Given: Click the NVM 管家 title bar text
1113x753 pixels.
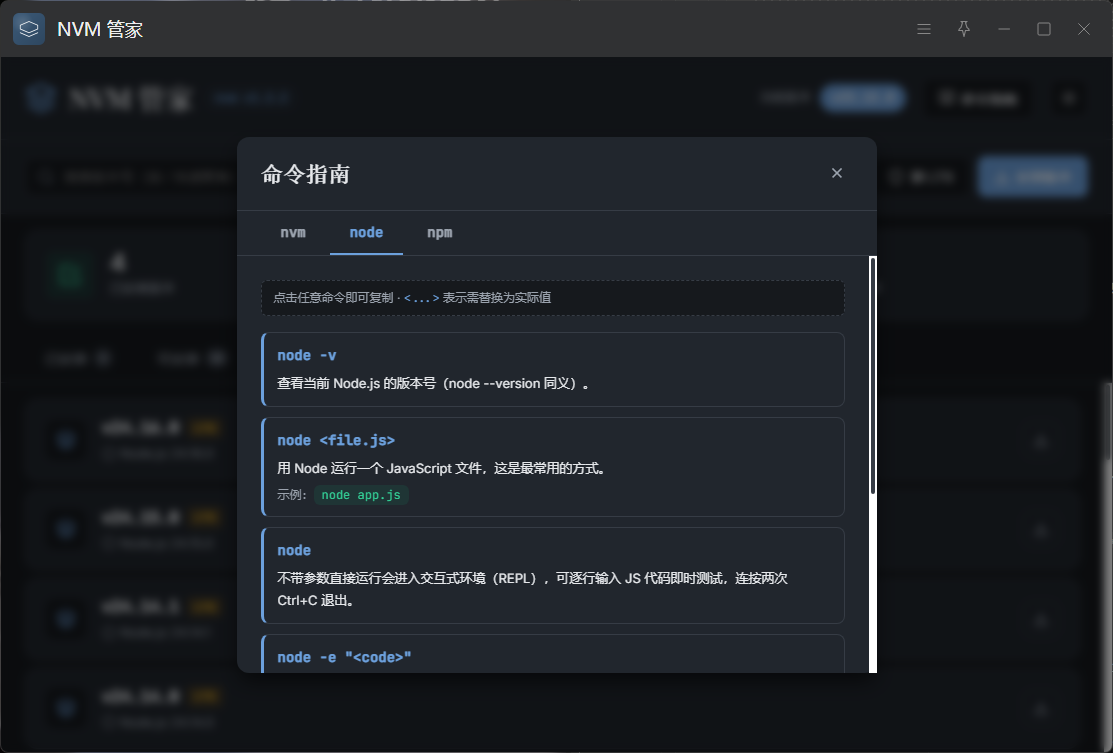Looking at the screenshot, I should (100, 29).
